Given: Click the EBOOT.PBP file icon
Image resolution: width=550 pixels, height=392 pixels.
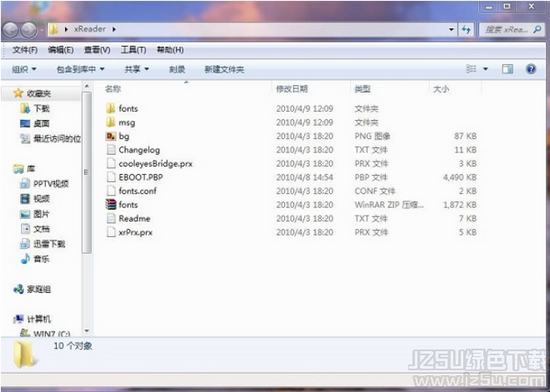Looking at the screenshot, I should (111, 177).
